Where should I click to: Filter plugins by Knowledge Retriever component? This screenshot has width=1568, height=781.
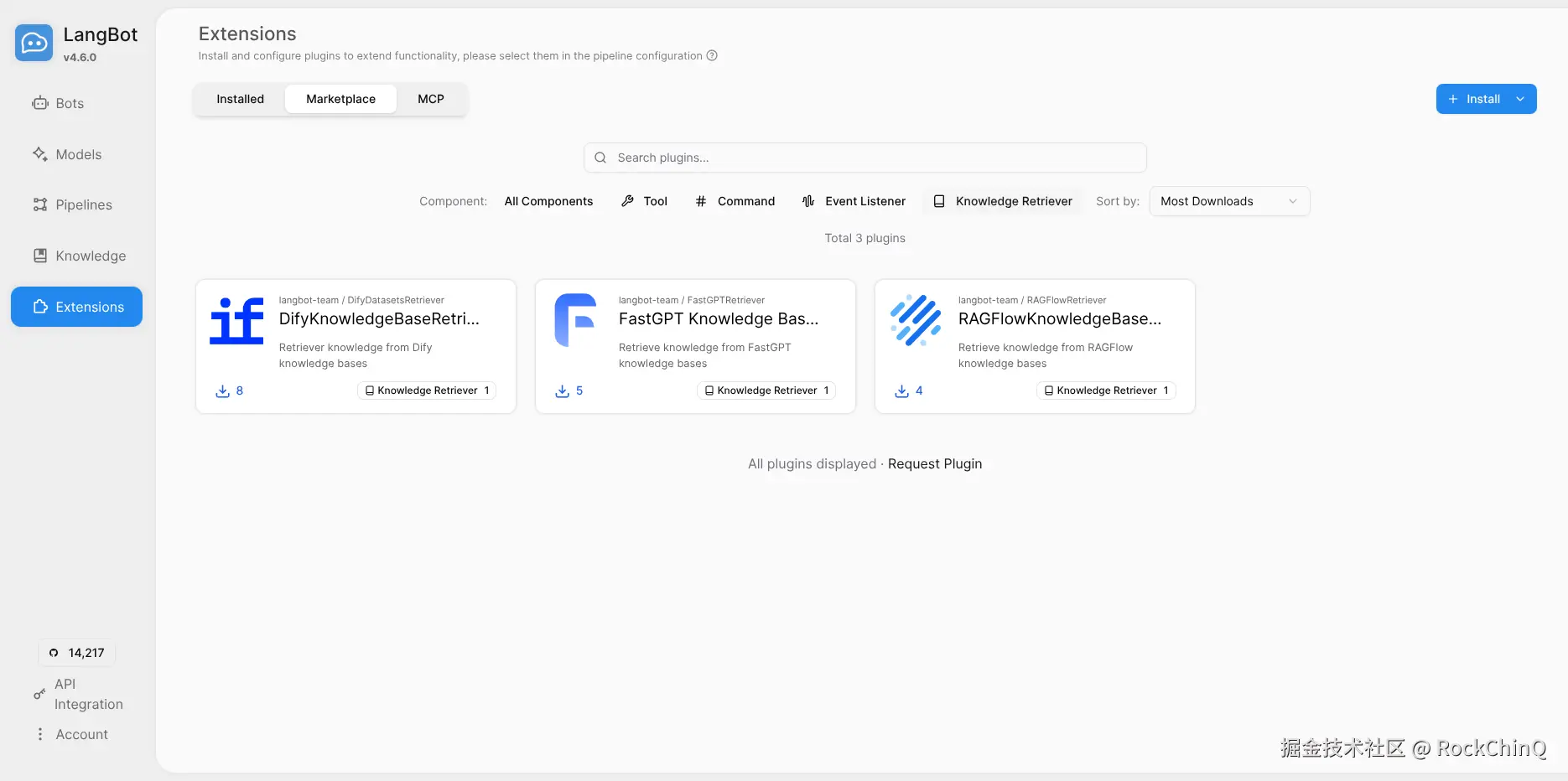(1003, 201)
